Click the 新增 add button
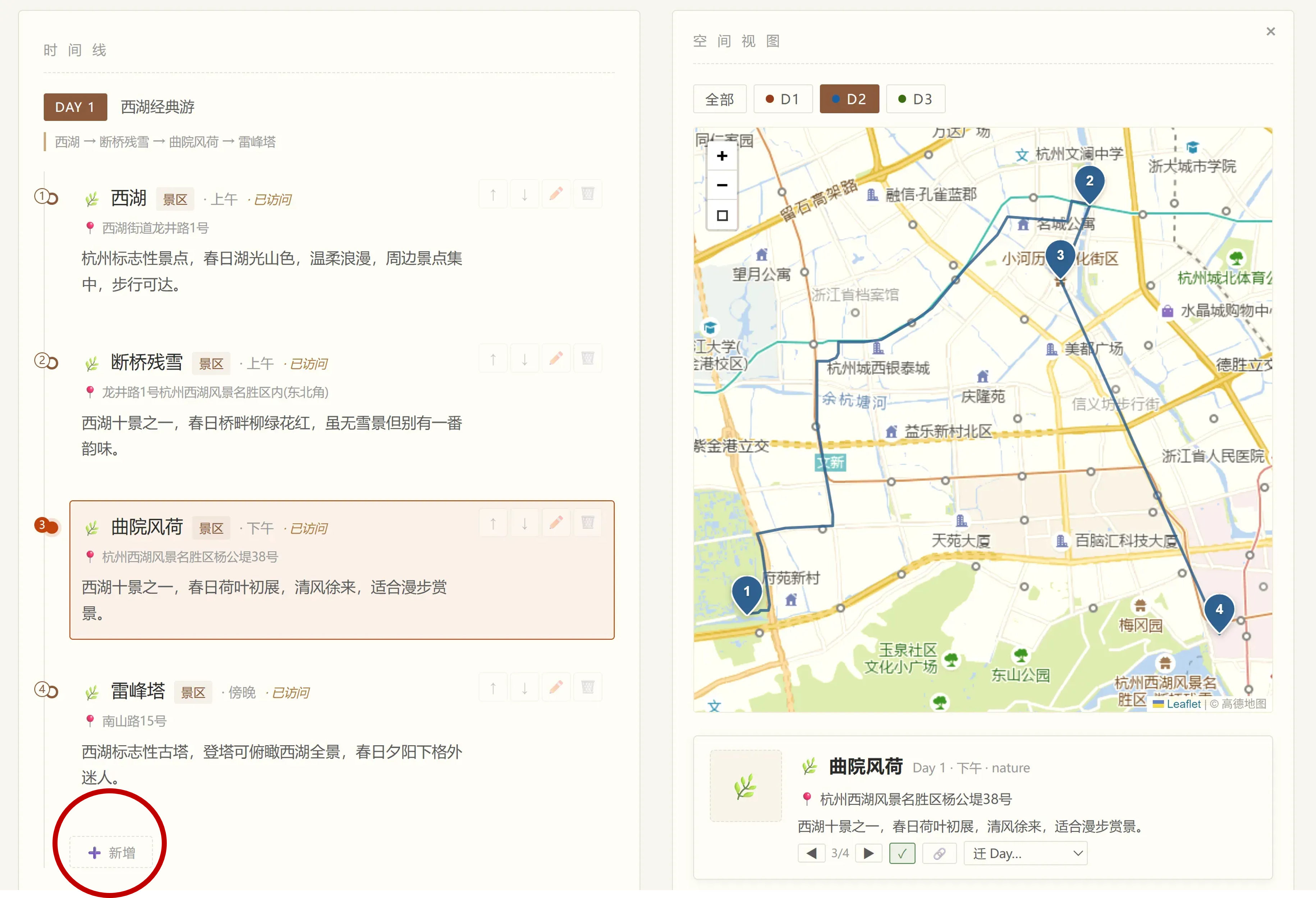The image size is (1316, 898). tap(111, 853)
